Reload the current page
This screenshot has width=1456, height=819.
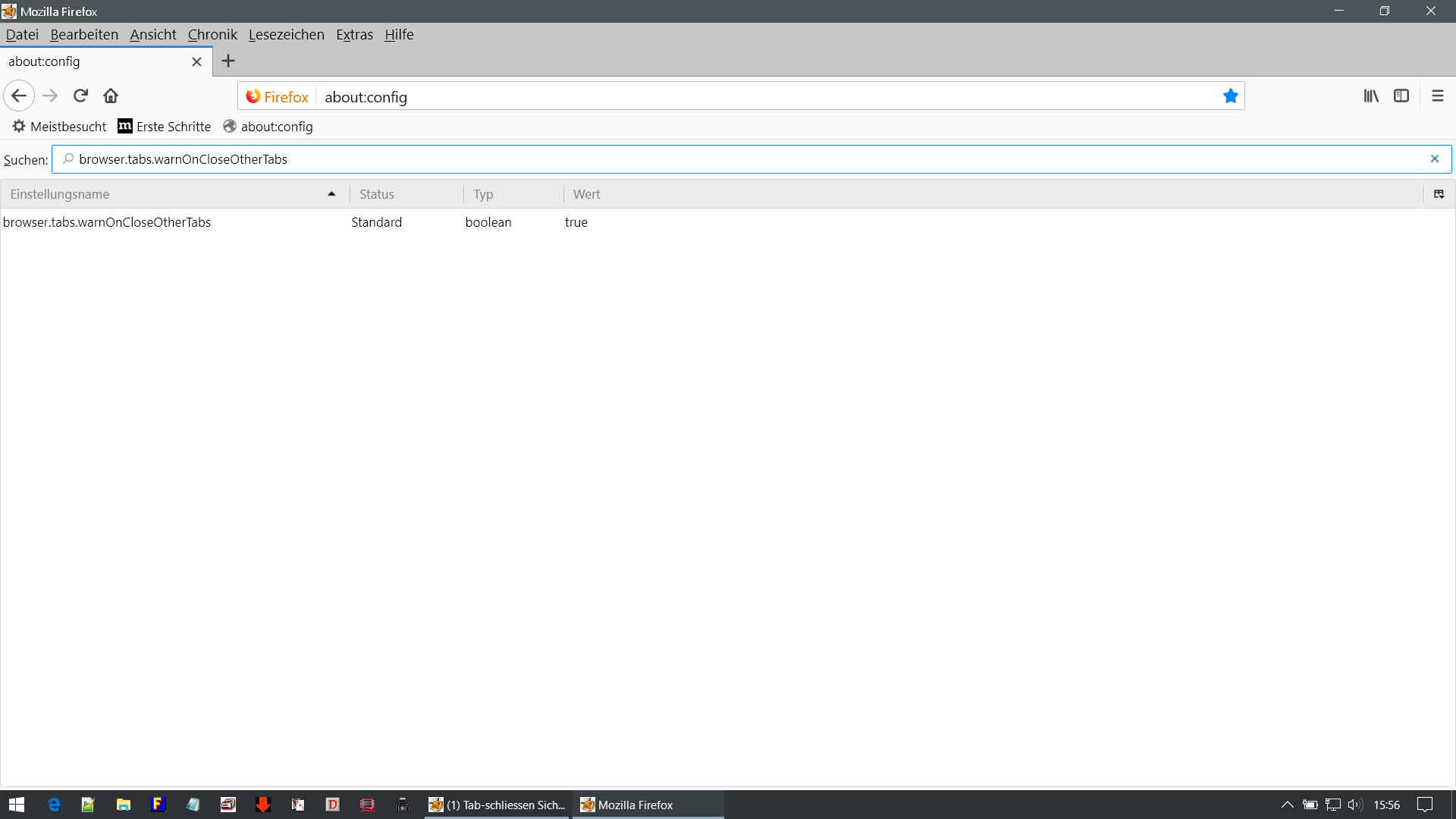coord(80,96)
